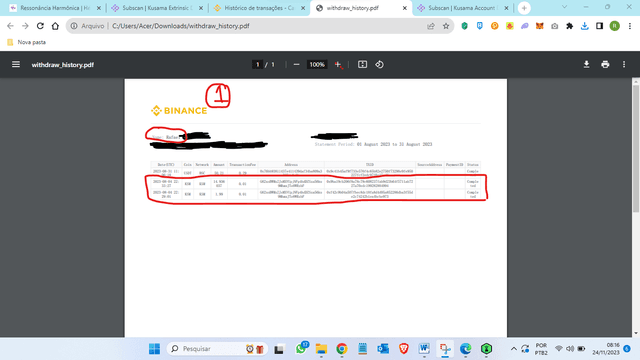The width and height of the screenshot is (640, 360).
Task: Zoom in the PDF with plus button
Action: click(338, 64)
